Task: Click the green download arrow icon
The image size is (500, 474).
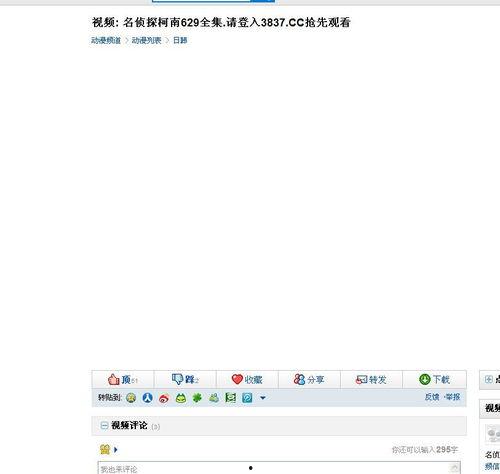Action: [425, 379]
